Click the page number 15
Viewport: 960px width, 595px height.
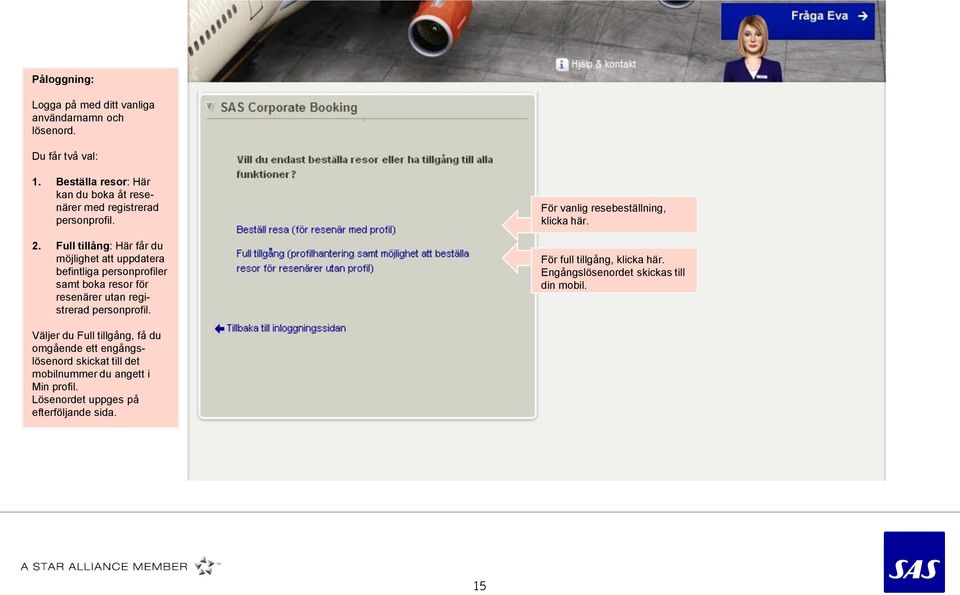click(480, 586)
